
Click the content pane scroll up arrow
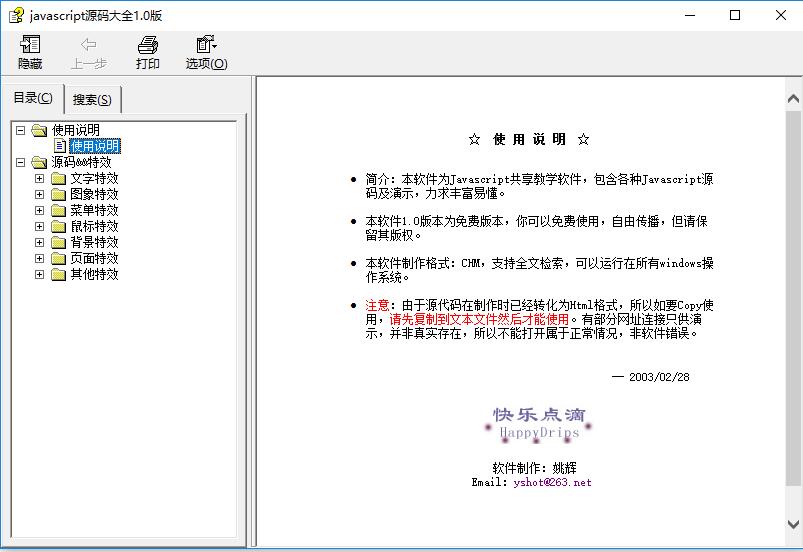click(793, 98)
